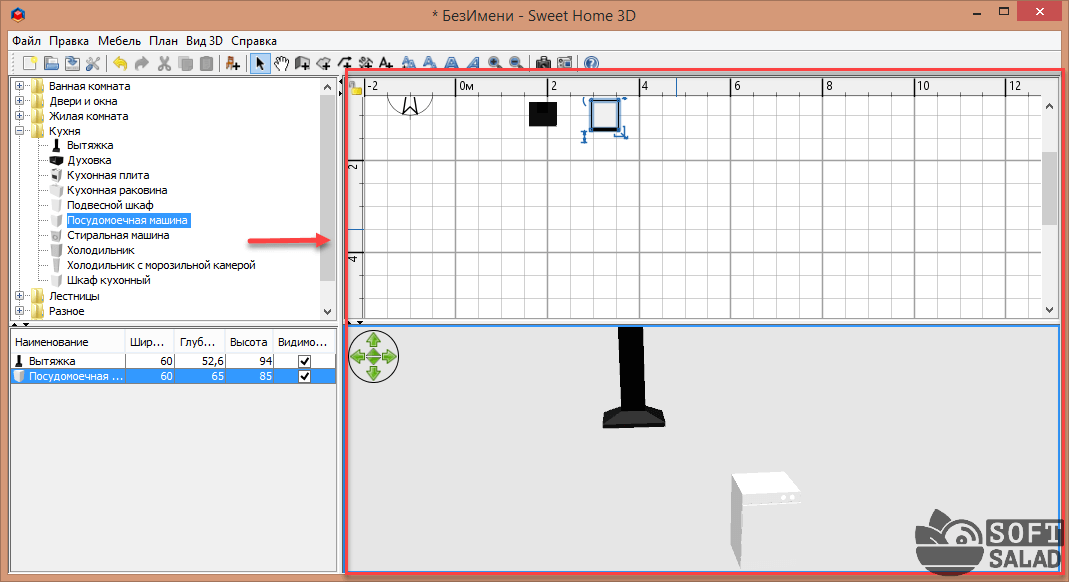Click the New home toolbar icon
This screenshot has width=1069, height=582.
pos(30,63)
